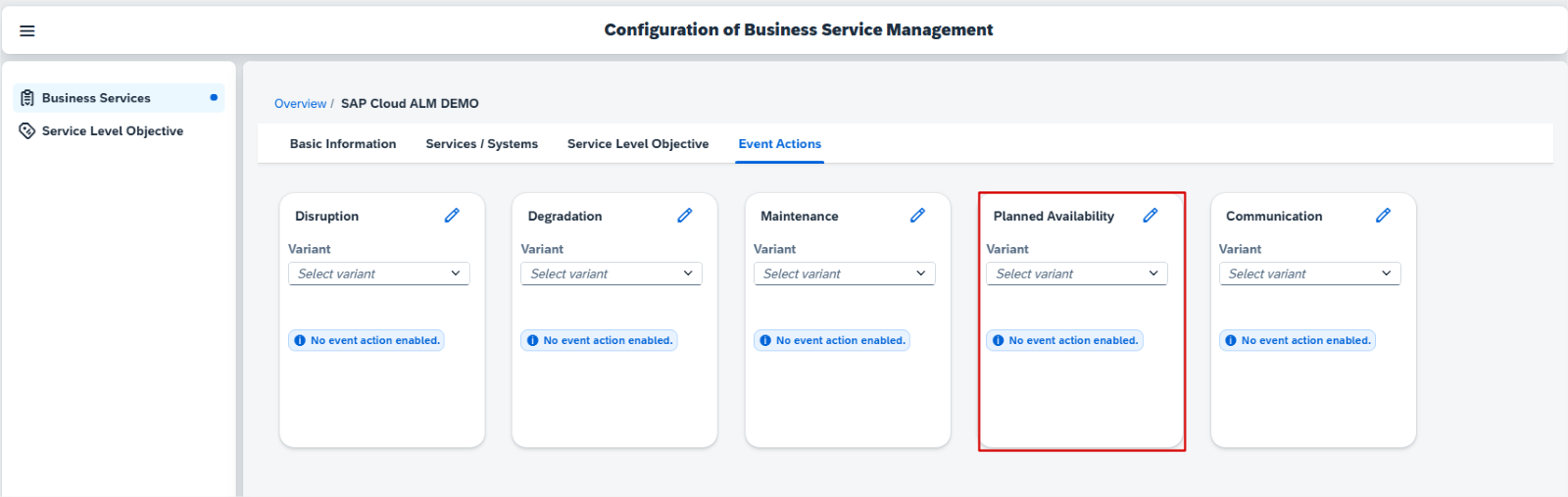This screenshot has width=1568, height=497.
Task: Click Disruption's 'No event action enabled' status
Action: (367, 340)
